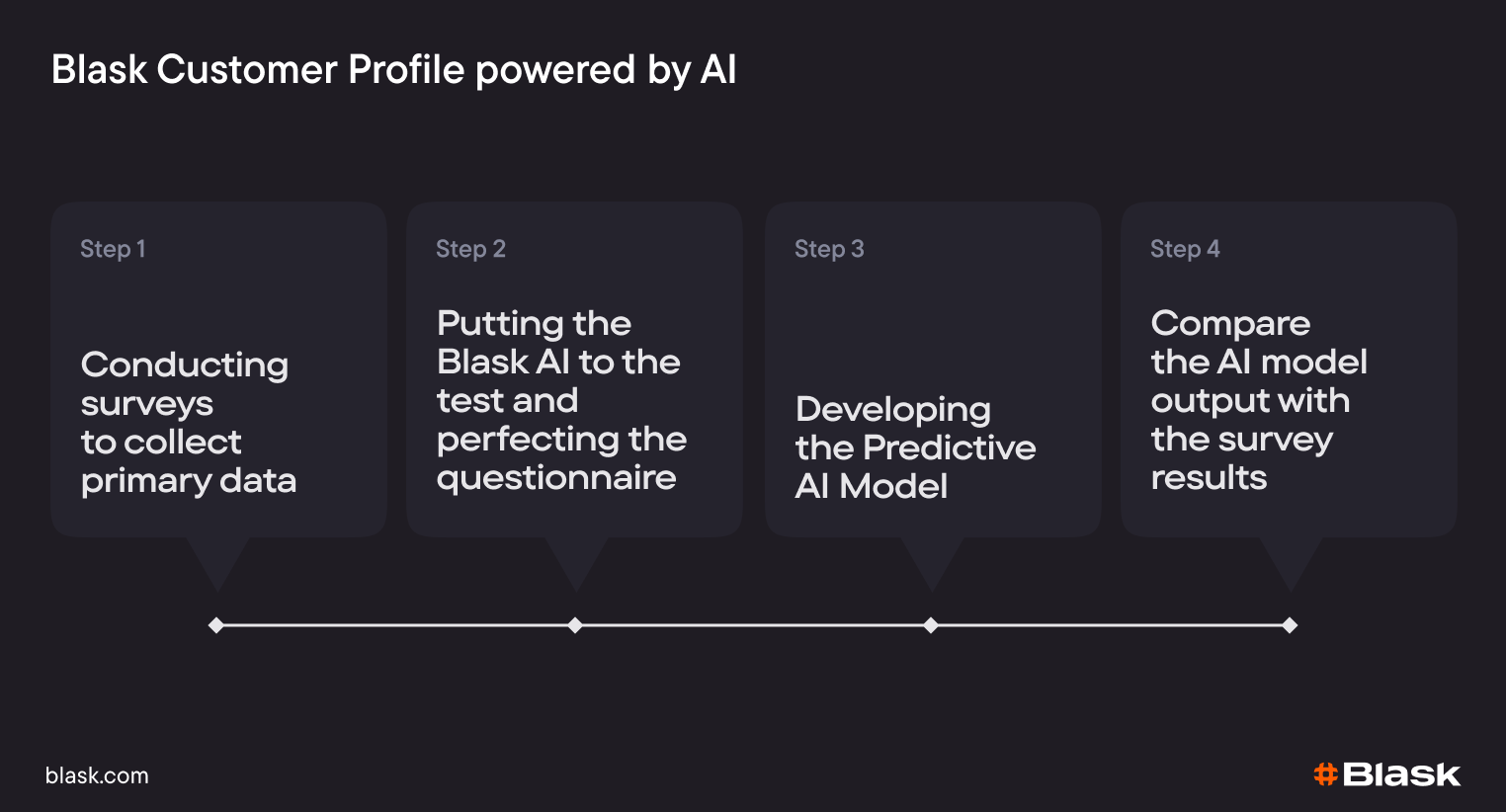Image resolution: width=1506 pixels, height=812 pixels.
Task: Click the pointer triangle below Step 3 card
Action: pyautogui.click(x=932, y=560)
